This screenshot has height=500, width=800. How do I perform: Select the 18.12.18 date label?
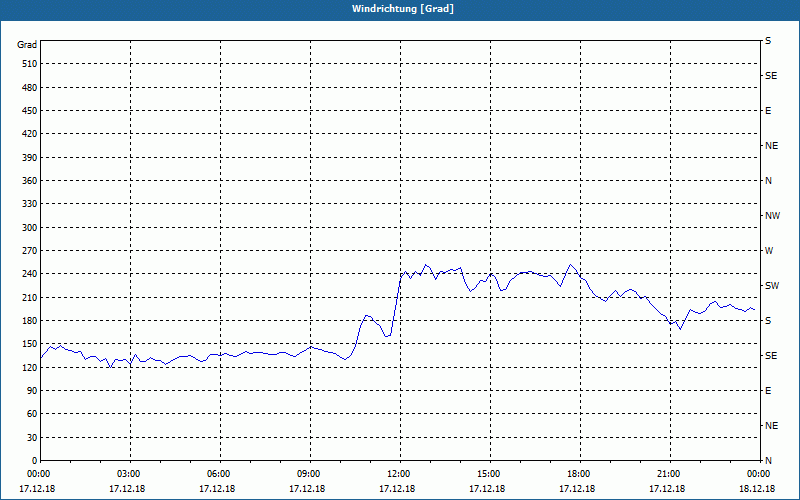(757, 489)
